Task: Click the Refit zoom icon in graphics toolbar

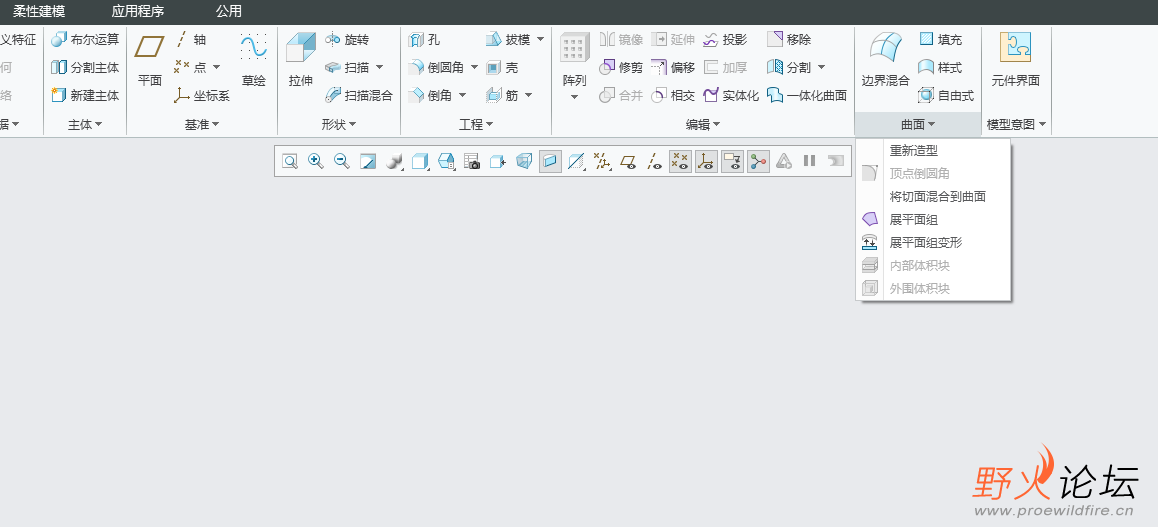Action: tap(290, 162)
